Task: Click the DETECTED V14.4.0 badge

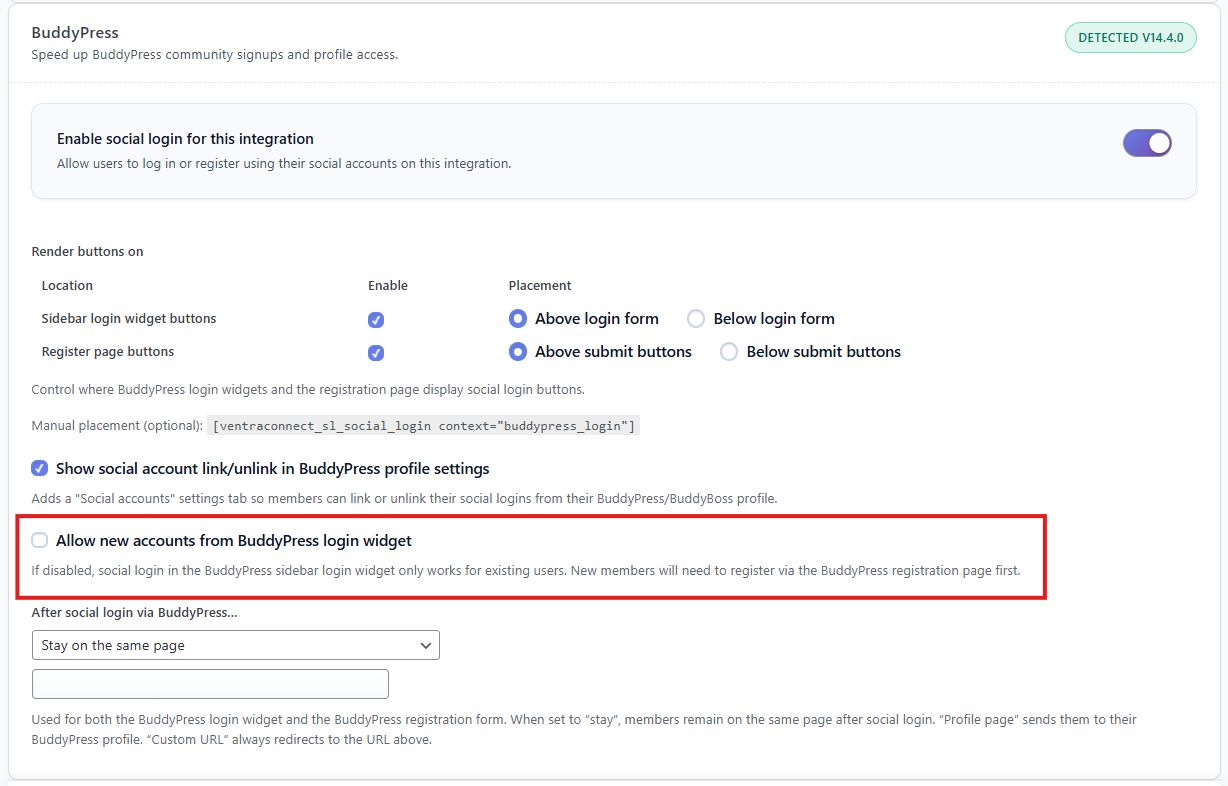Action: [1130, 36]
